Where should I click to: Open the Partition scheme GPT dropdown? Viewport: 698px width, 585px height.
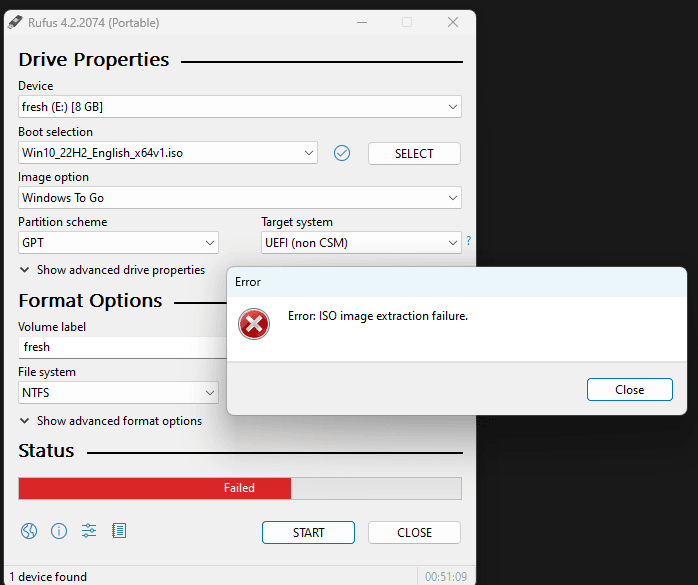coord(118,243)
